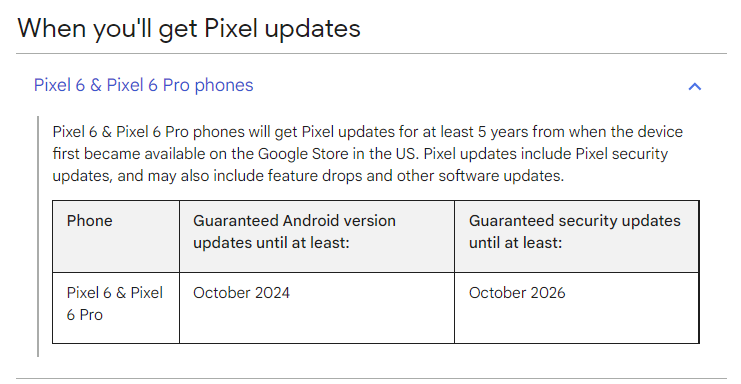Click the Pixel 6 & Pixel 6 Pro phones heading
The width and height of the screenshot is (741, 384).
coord(144,85)
